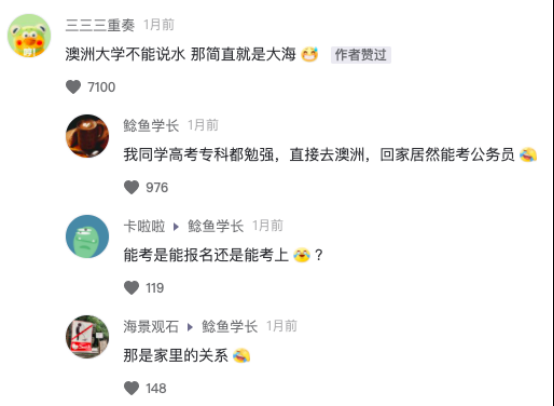Image resolution: width=554 pixels, height=406 pixels.
Task: Like 卡啦啦's reply with 119 likes
Action: [131, 288]
